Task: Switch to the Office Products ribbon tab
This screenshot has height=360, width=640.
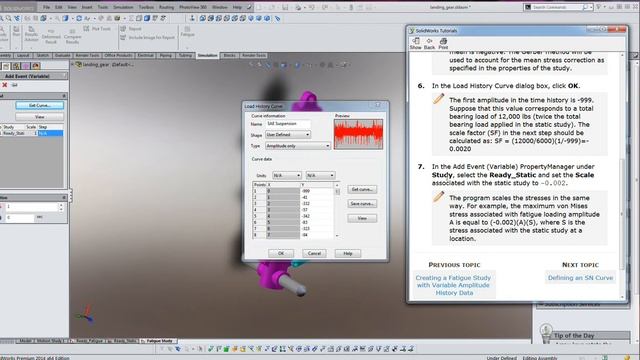Action: pos(118,56)
